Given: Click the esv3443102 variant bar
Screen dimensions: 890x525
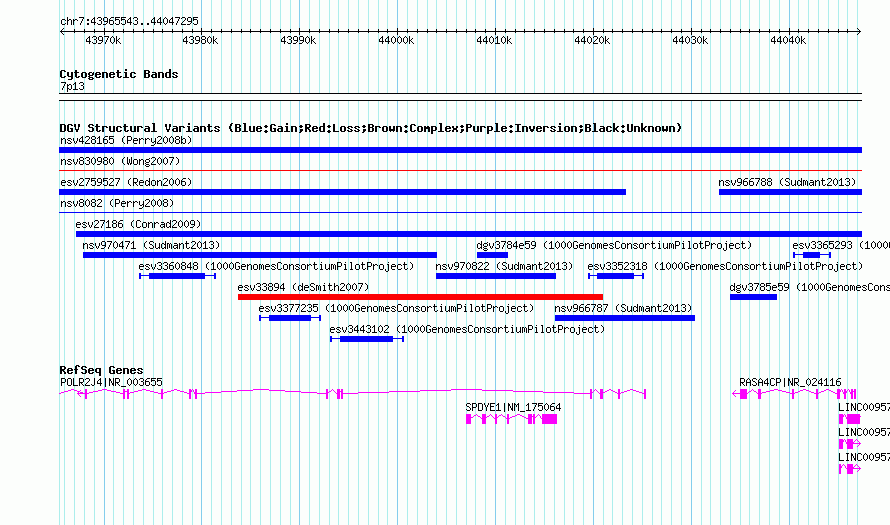Looking at the screenshot, I should click(367, 339).
